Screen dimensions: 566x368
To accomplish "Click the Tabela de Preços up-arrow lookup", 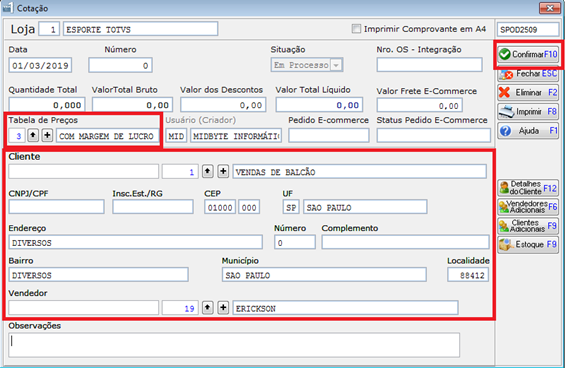I will (33, 135).
